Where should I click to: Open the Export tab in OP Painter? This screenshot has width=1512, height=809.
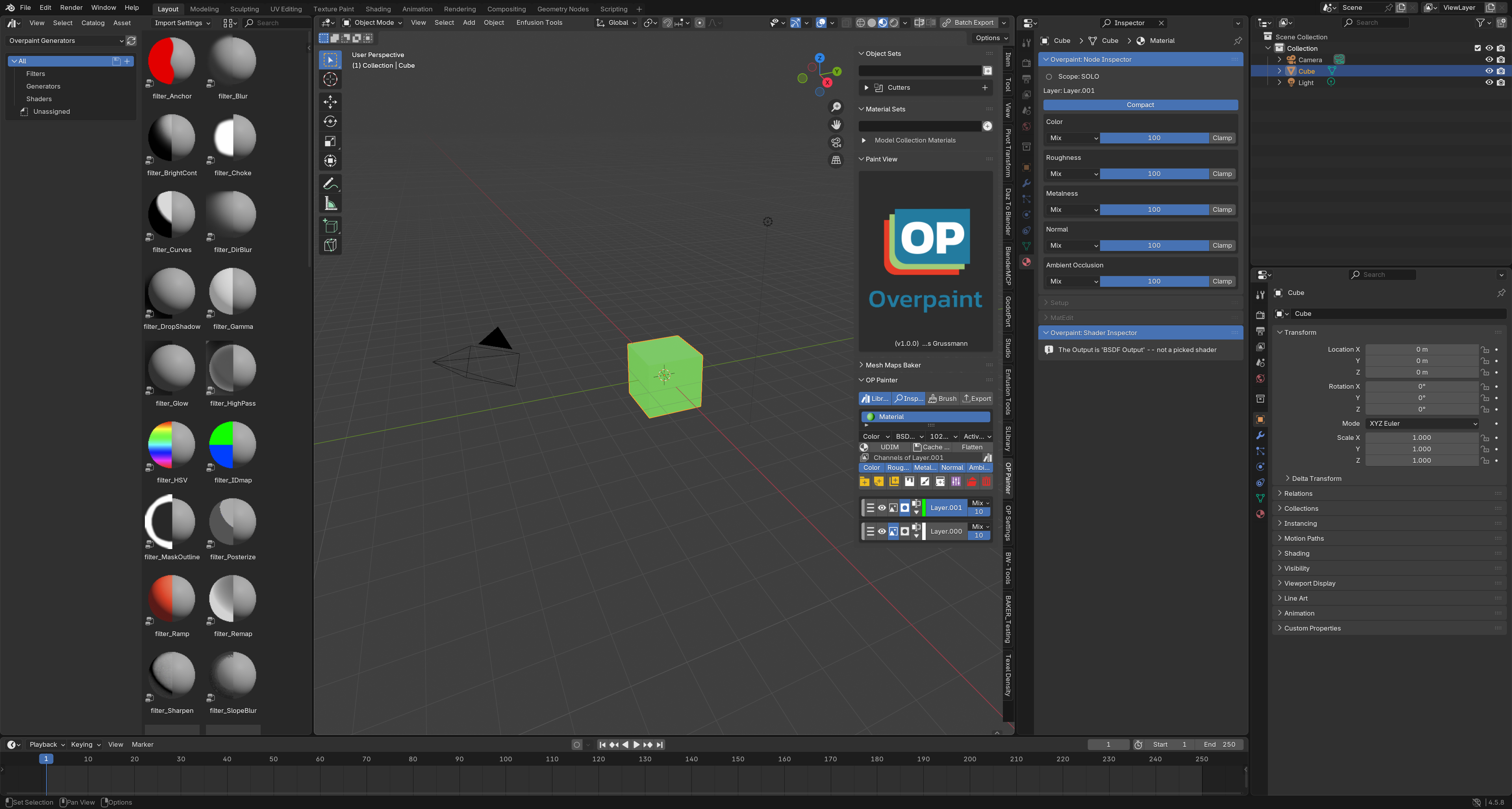(976, 399)
